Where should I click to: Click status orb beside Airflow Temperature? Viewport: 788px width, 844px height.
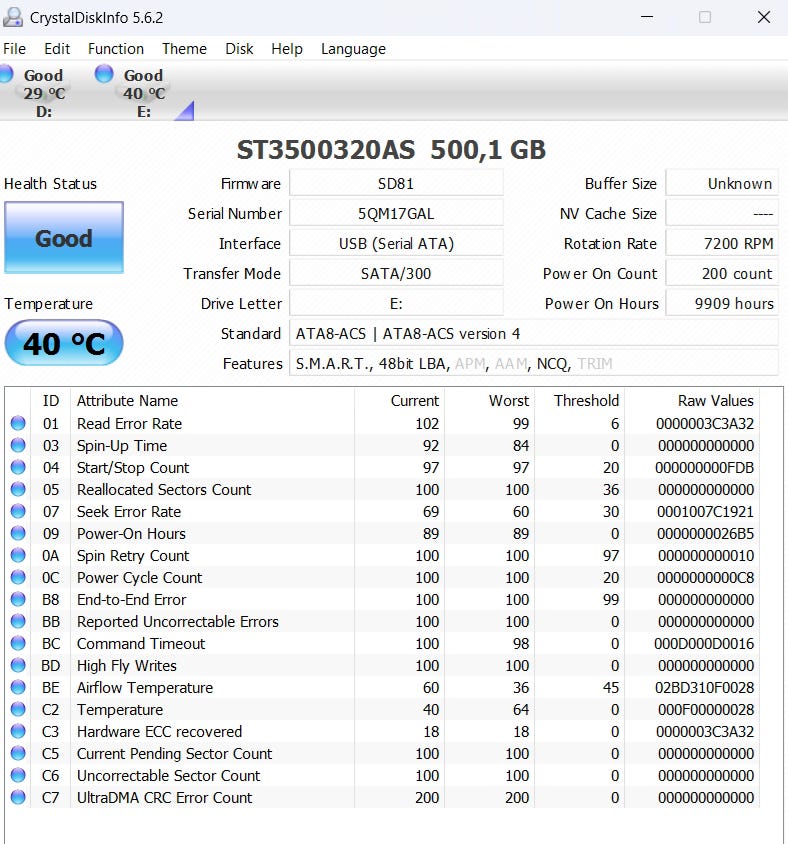[18, 688]
